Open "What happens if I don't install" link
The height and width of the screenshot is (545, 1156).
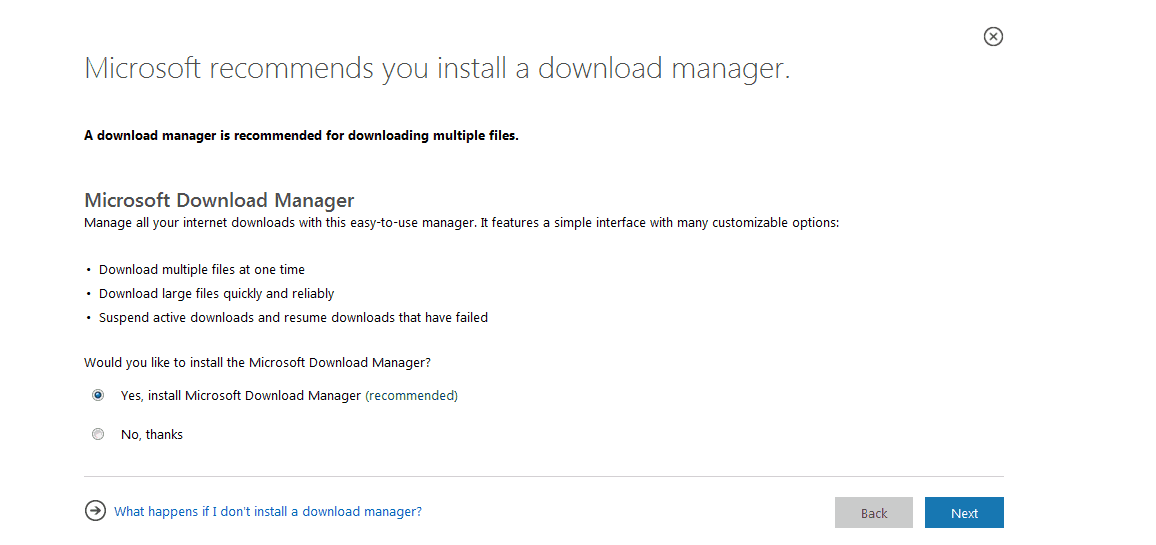pos(268,511)
